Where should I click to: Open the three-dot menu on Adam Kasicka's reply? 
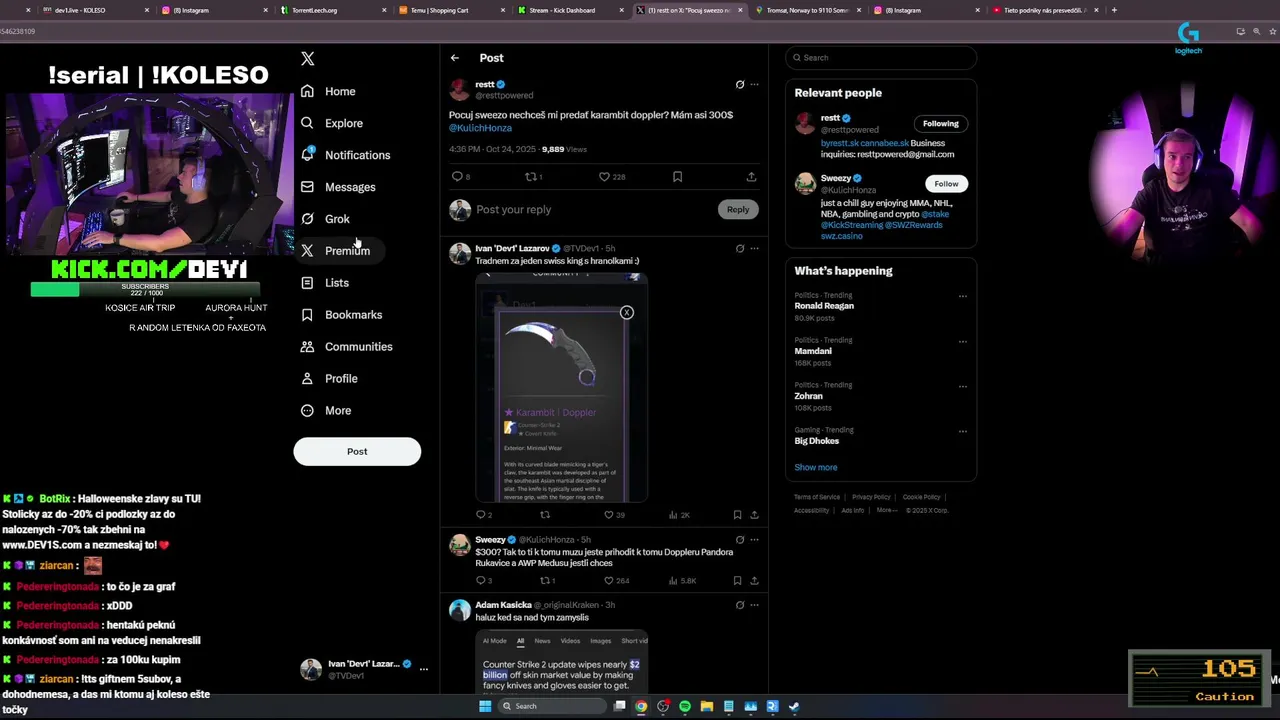click(754, 605)
